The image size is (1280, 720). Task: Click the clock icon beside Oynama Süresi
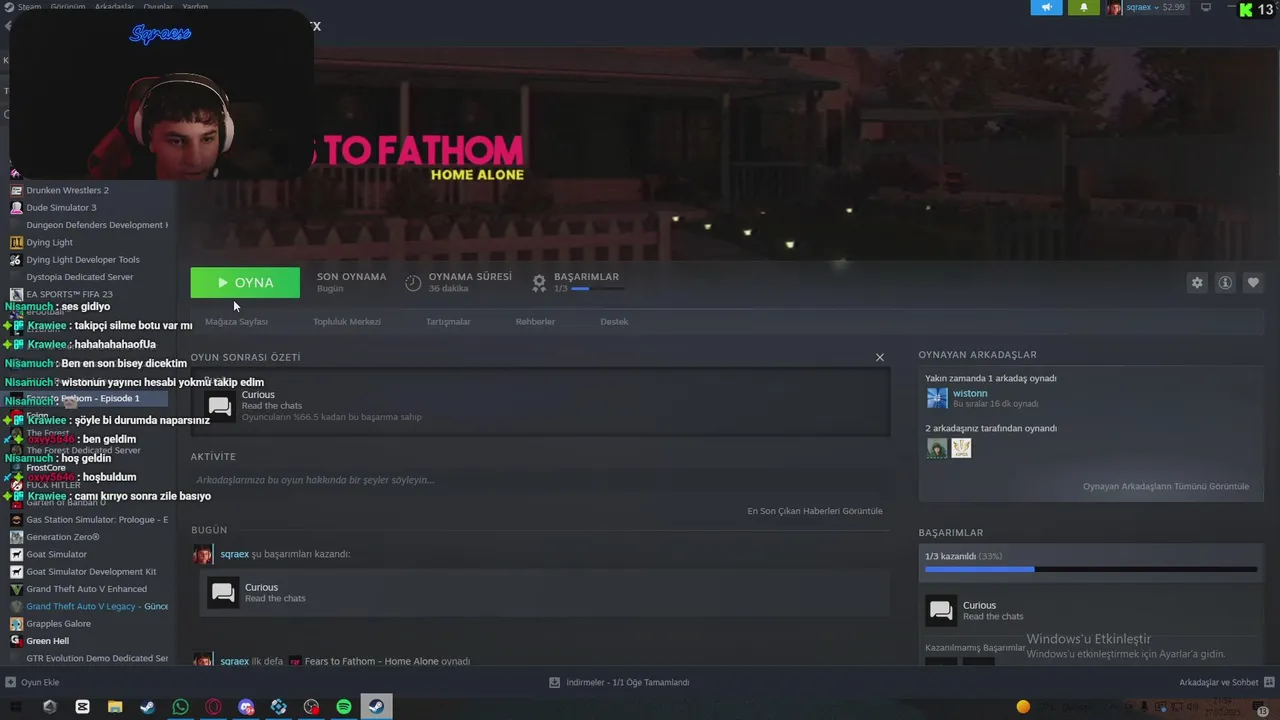pyautogui.click(x=413, y=283)
